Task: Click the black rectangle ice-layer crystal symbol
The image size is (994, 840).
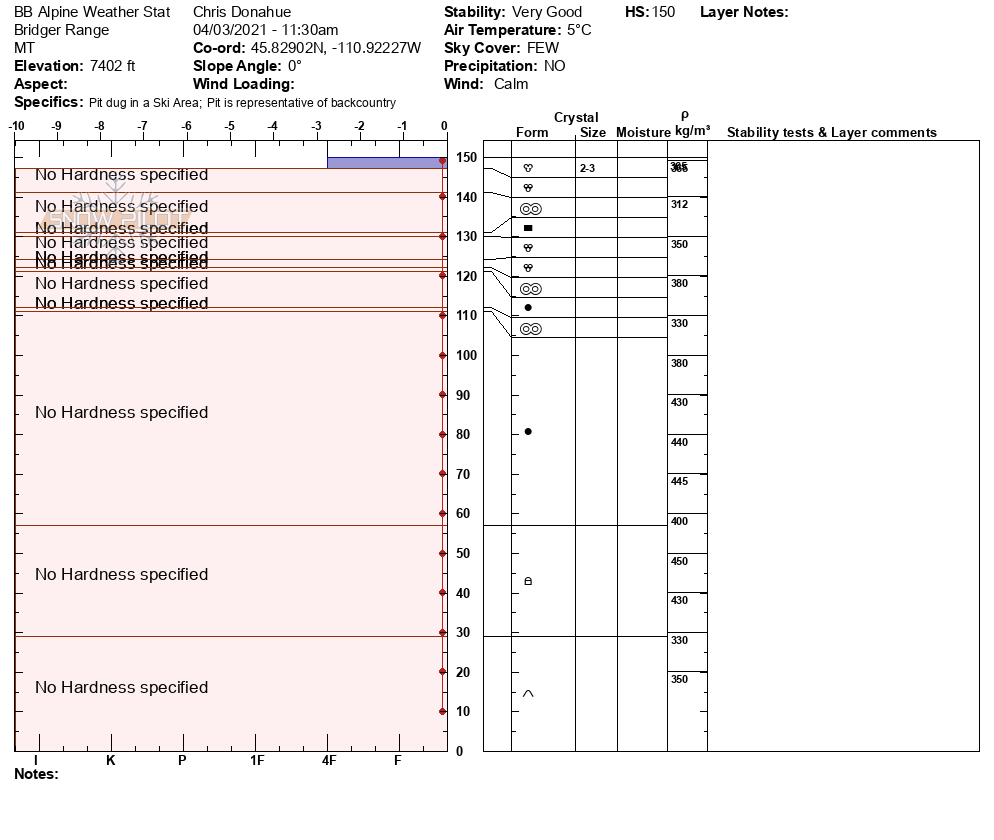Action: pyautogui.click(x=528, y=228)
